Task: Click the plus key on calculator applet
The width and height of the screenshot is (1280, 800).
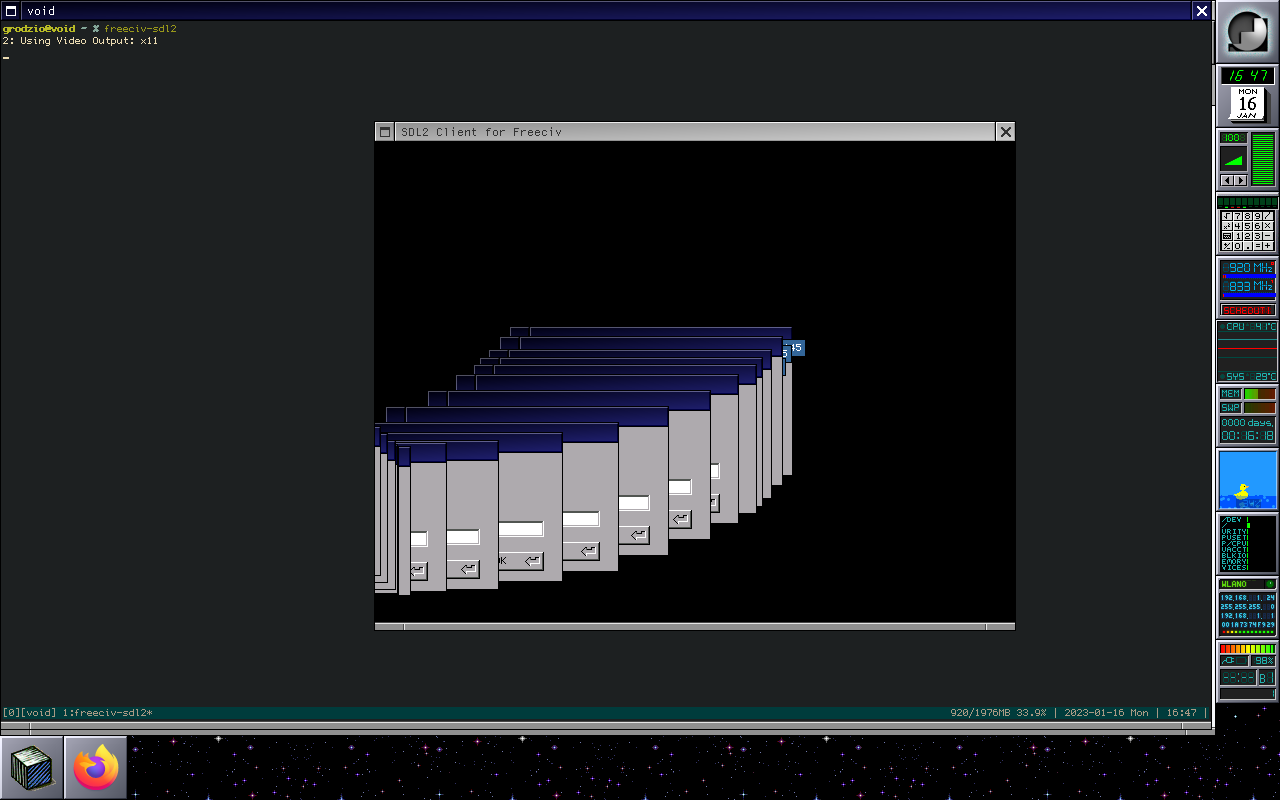Action: click(1268, 246)
